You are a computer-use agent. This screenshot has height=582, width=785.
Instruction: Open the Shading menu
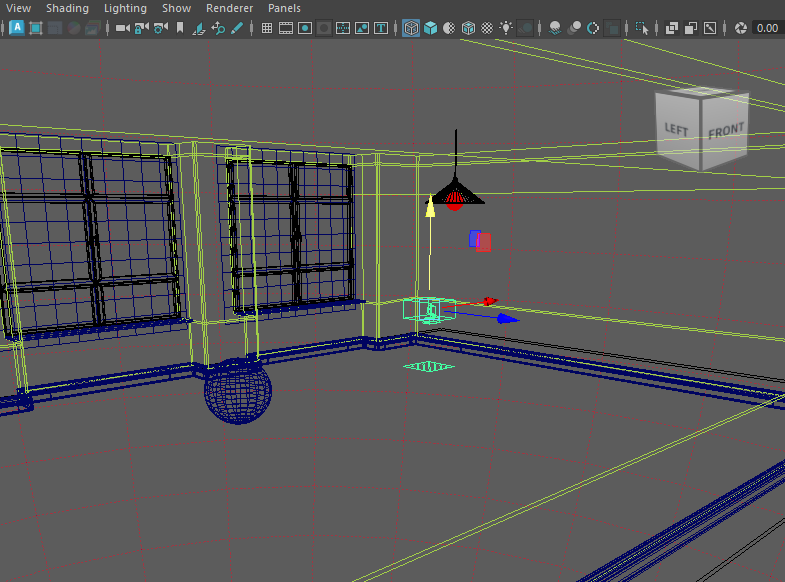pyautogui.click(x=67, y=8)
